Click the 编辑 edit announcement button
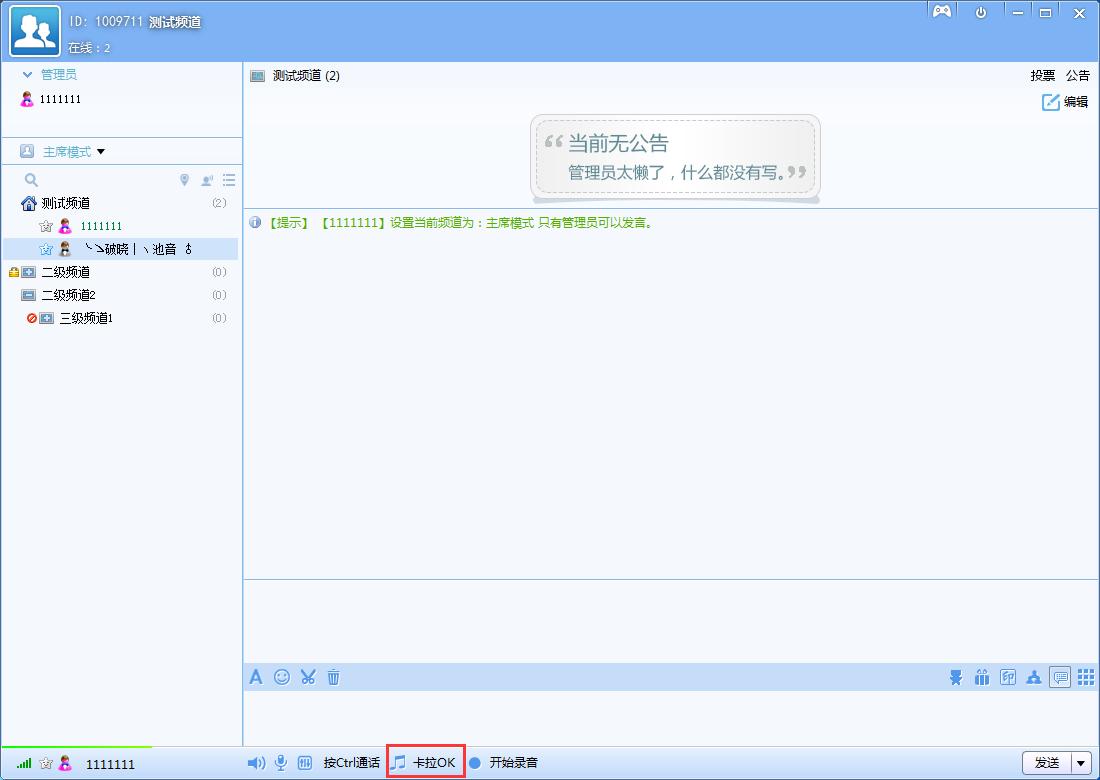 pos(1065,102)
